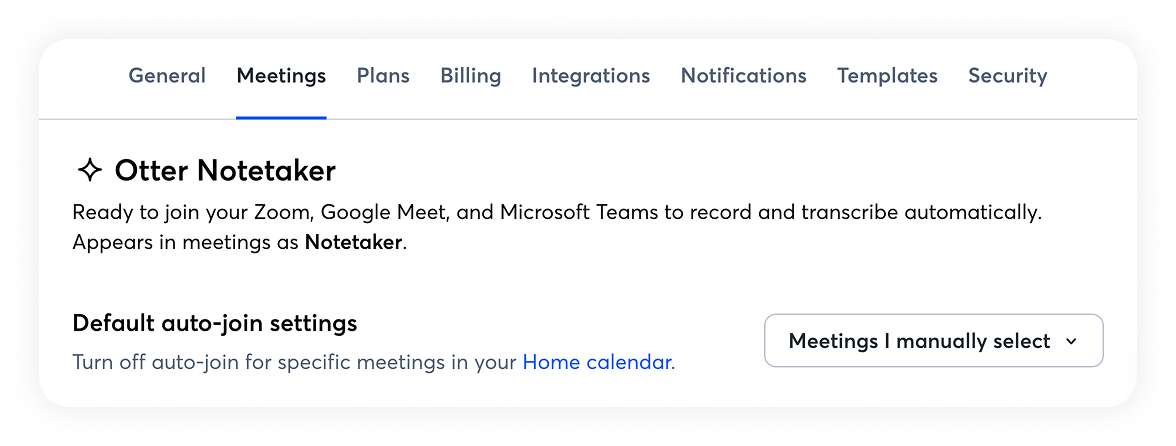Click the blue underline beneath Meetings tab
The image size is (1176, 446).
point(281,117)
